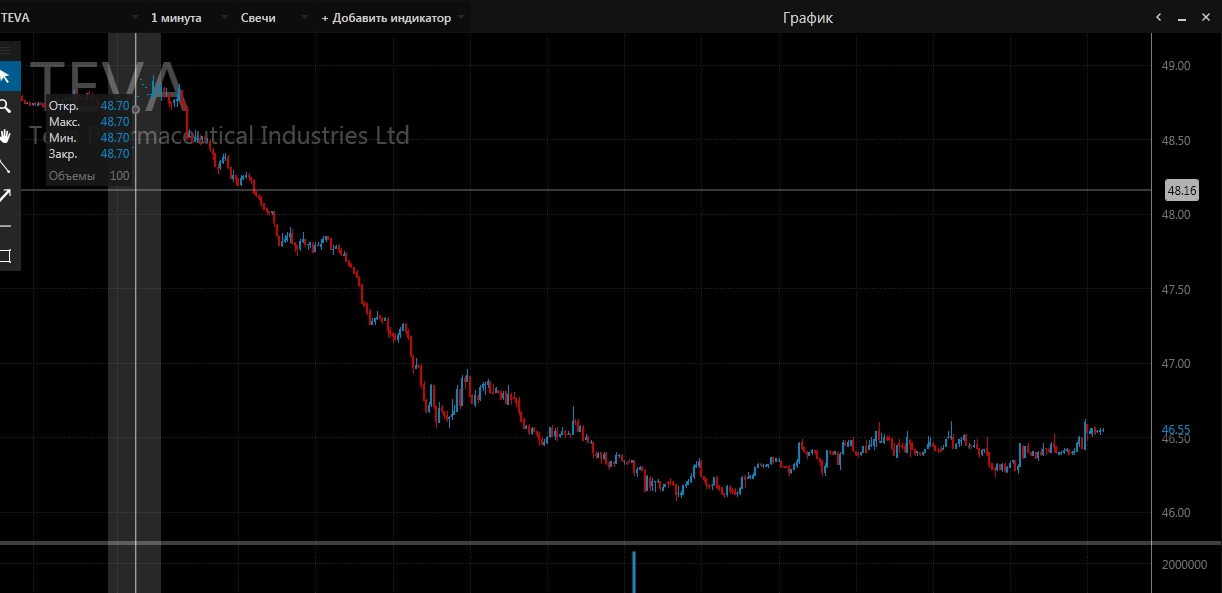Minimize the График chart panel
This screenshot has width=1222, height=593.
1181,17
